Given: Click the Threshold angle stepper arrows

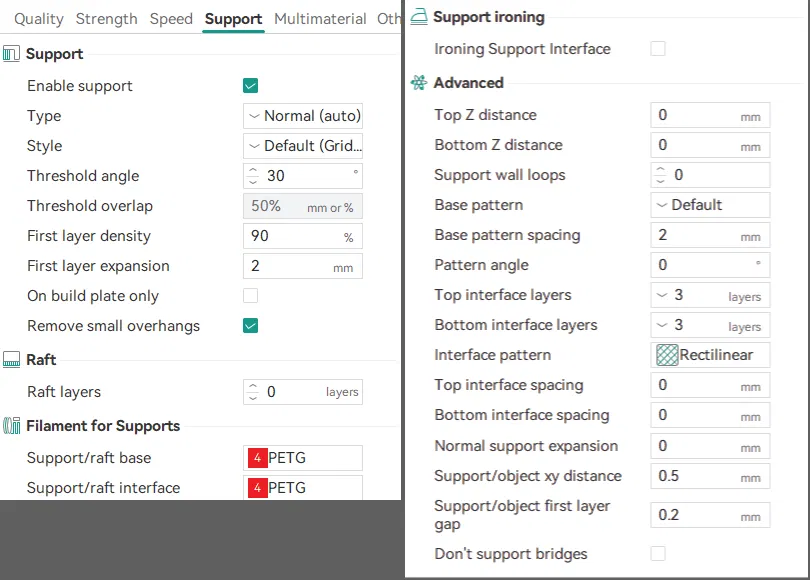Looking at the screenshot, I should (x=253, y=176).
